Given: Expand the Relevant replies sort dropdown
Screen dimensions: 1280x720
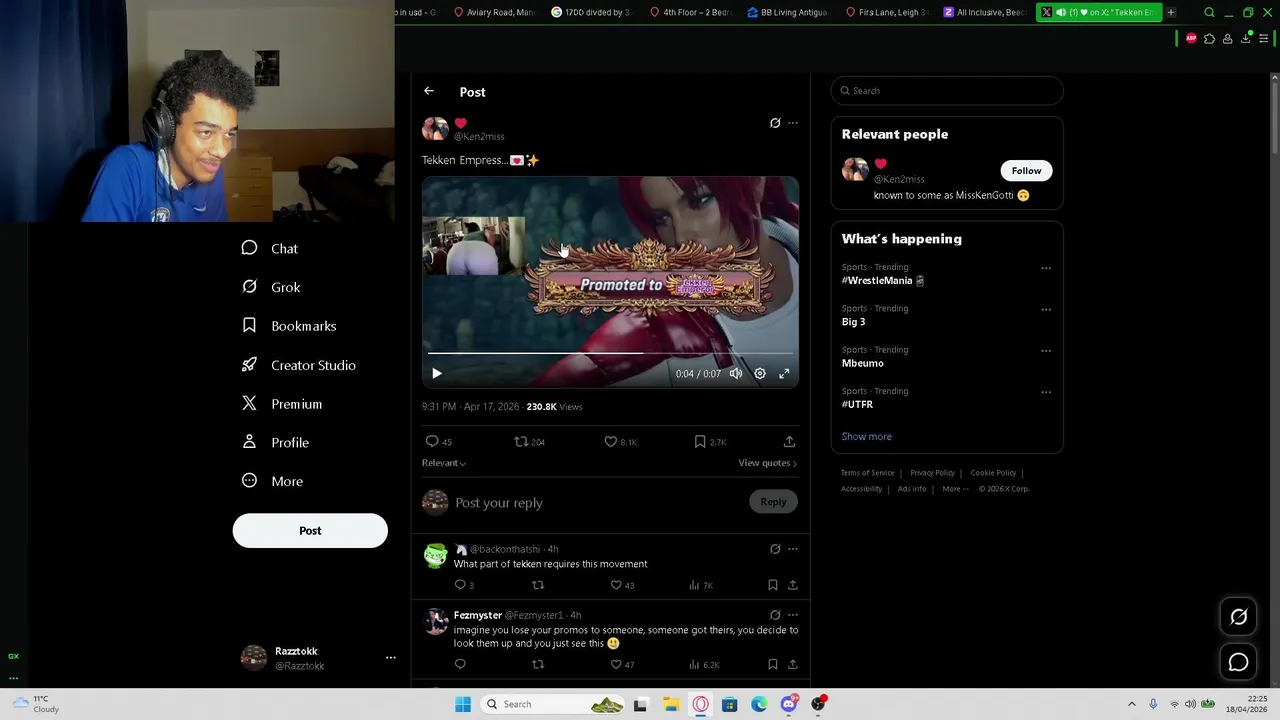Looking at the screenshot, I should tap(444, 463).
